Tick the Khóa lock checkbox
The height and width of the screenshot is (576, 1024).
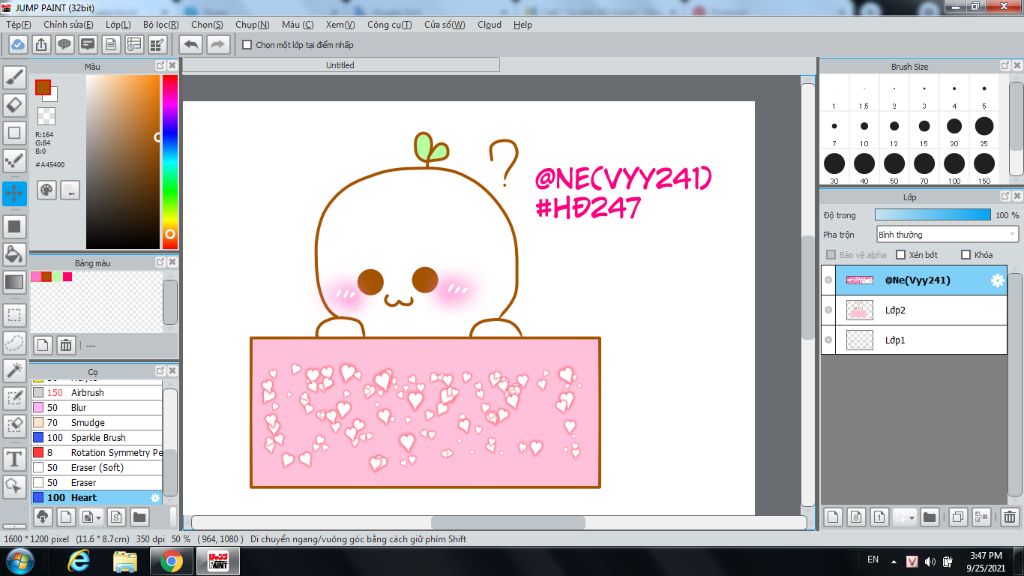click(966, 255)
